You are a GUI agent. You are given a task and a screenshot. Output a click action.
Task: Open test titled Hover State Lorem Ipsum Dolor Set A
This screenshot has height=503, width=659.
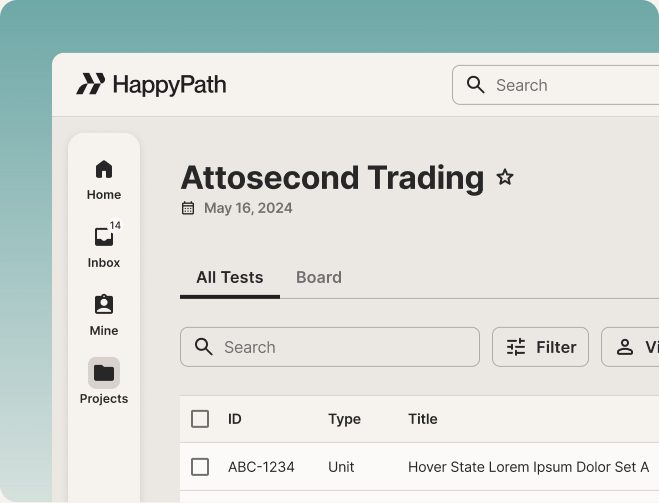[x=528, y=467]
